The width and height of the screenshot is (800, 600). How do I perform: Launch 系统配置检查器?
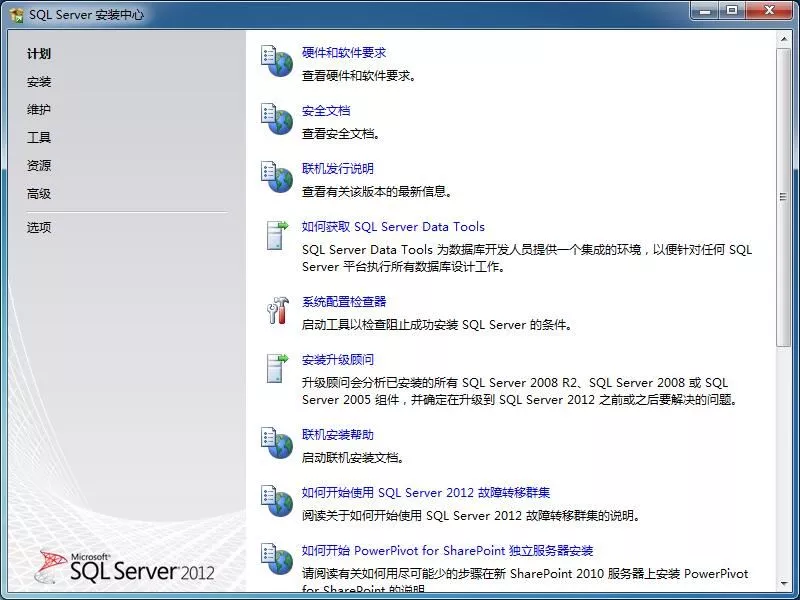point(344,302)
